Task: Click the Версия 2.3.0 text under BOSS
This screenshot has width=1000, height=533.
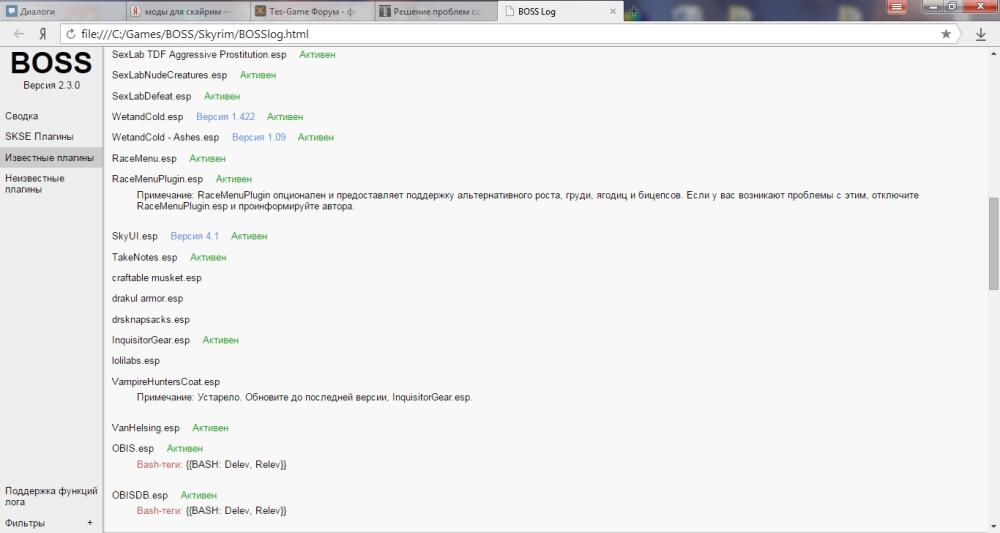Action: pyautogui.click(x=52, y=85)
